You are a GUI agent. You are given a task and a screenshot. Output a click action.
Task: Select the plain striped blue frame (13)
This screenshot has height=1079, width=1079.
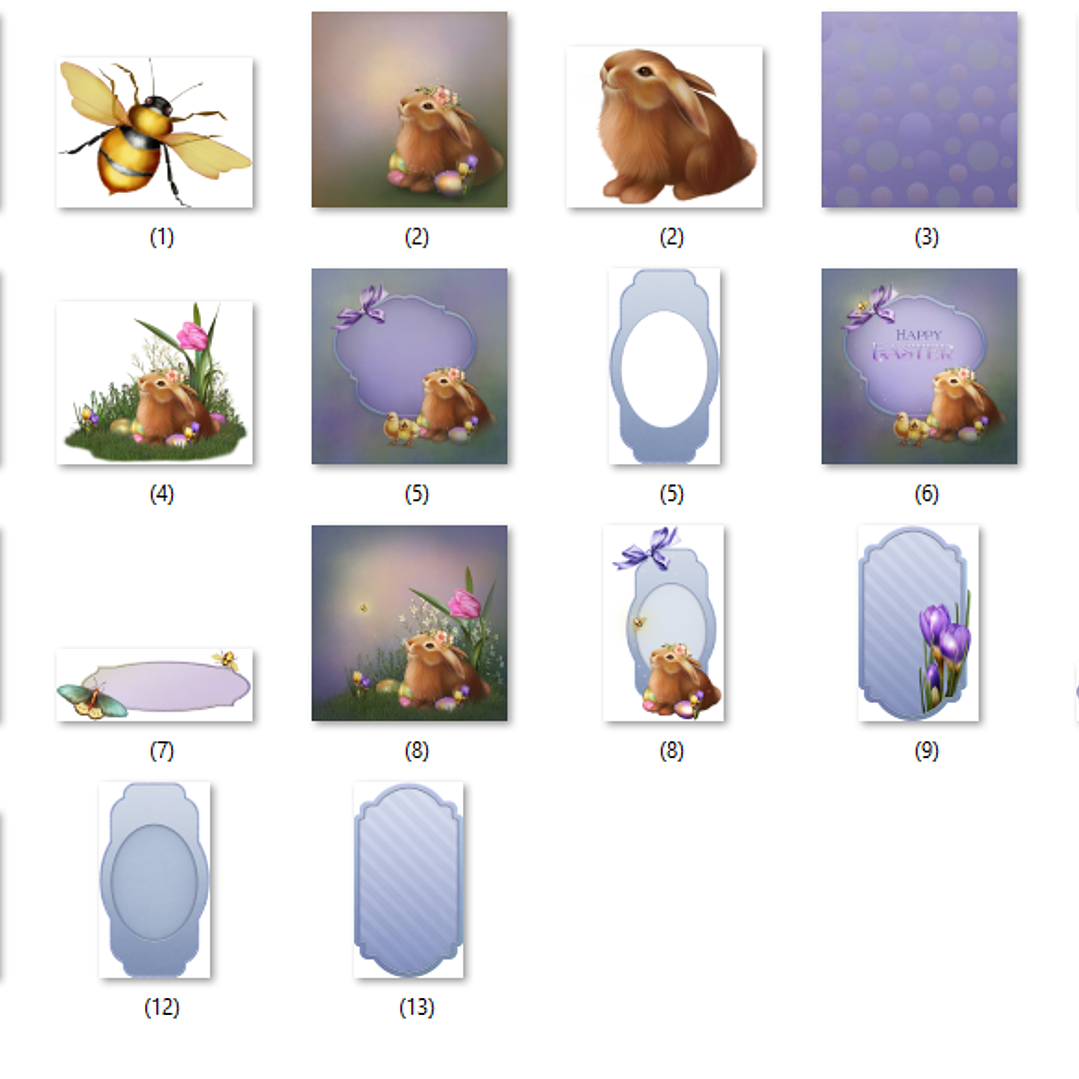tap(409, 880)
